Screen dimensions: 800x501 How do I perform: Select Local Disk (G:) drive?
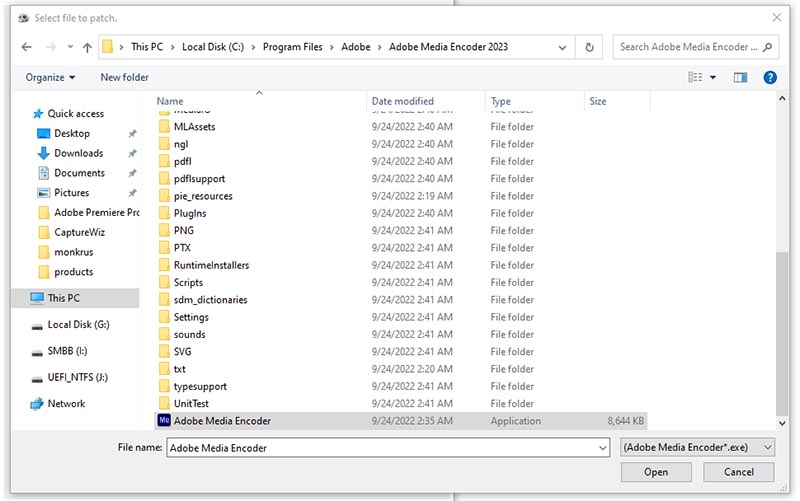(x=78, y=325)
